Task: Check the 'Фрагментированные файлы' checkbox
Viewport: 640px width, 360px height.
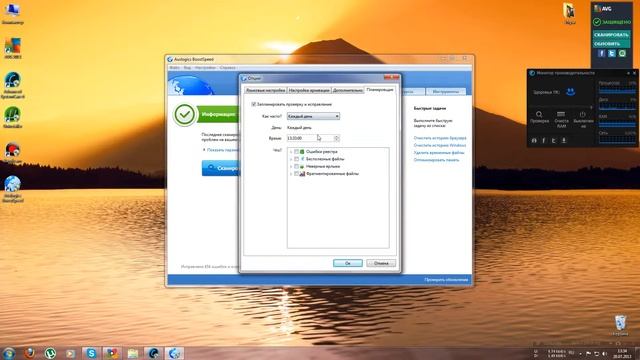Action: pos(296,174)
